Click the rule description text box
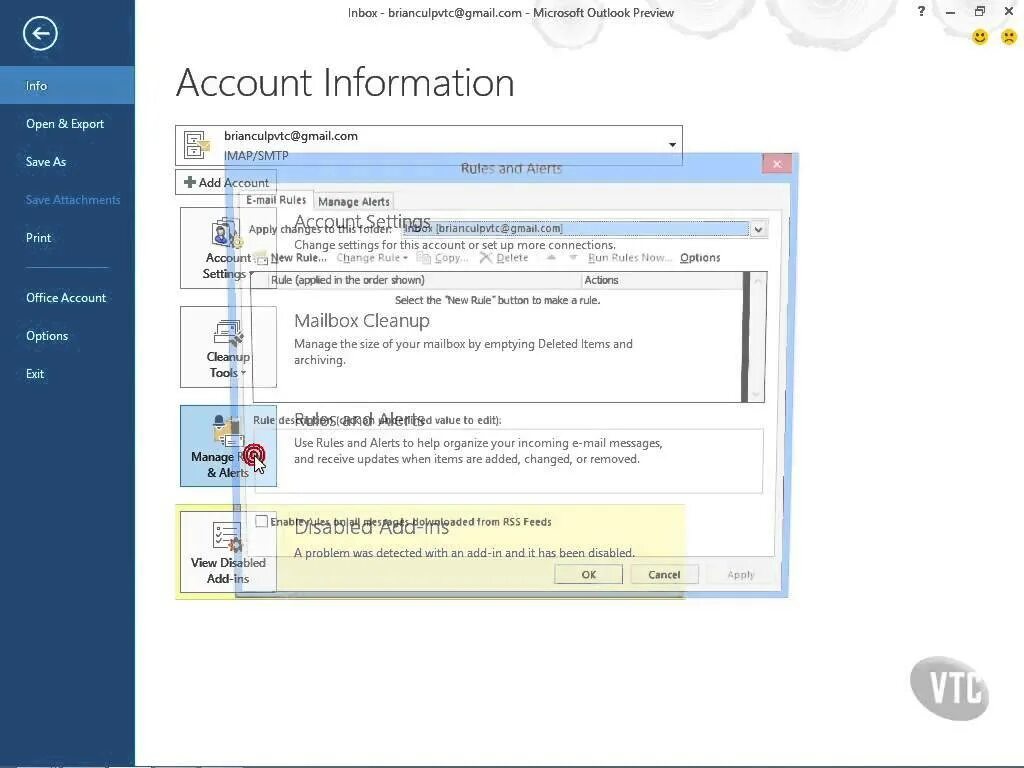This screenshot has width=1024, height=768. click(x=508, y=461)
